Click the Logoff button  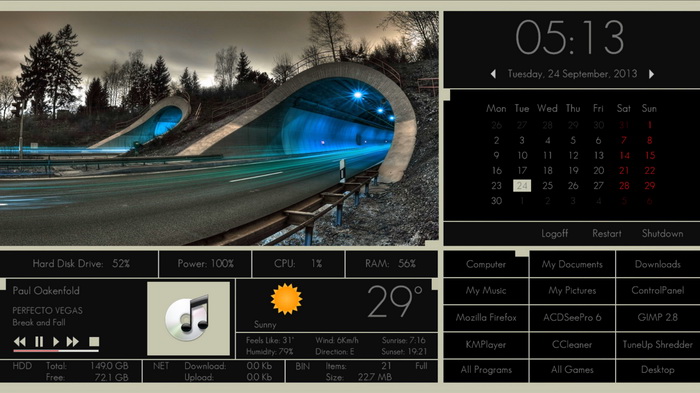(x=554, y=234)
